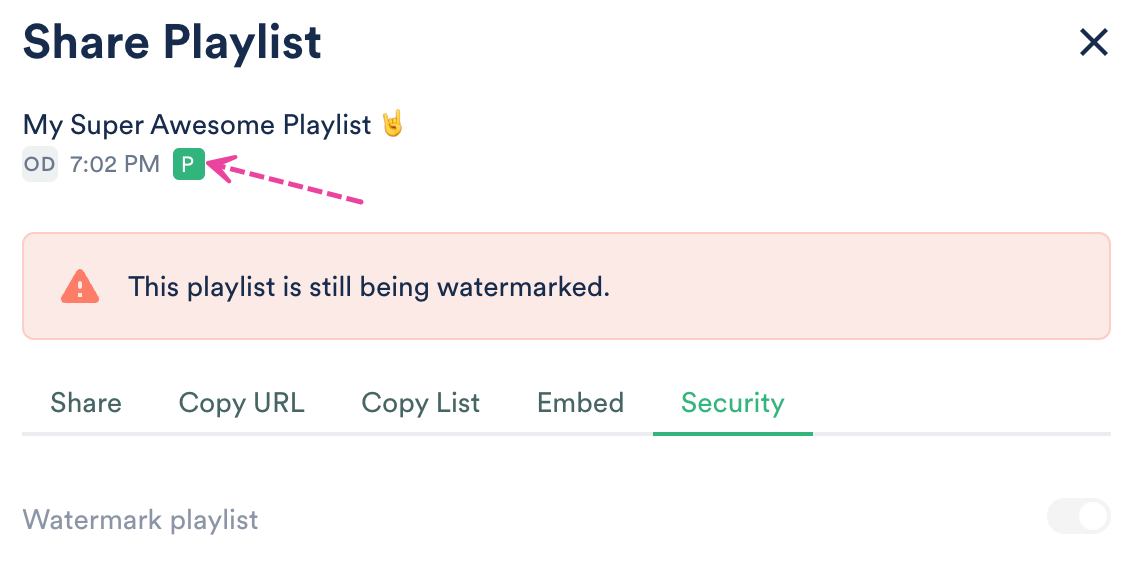Viewport: 1137px width, 569px height.
Task: Open the Copy URL tab
Action: [241, 403]
